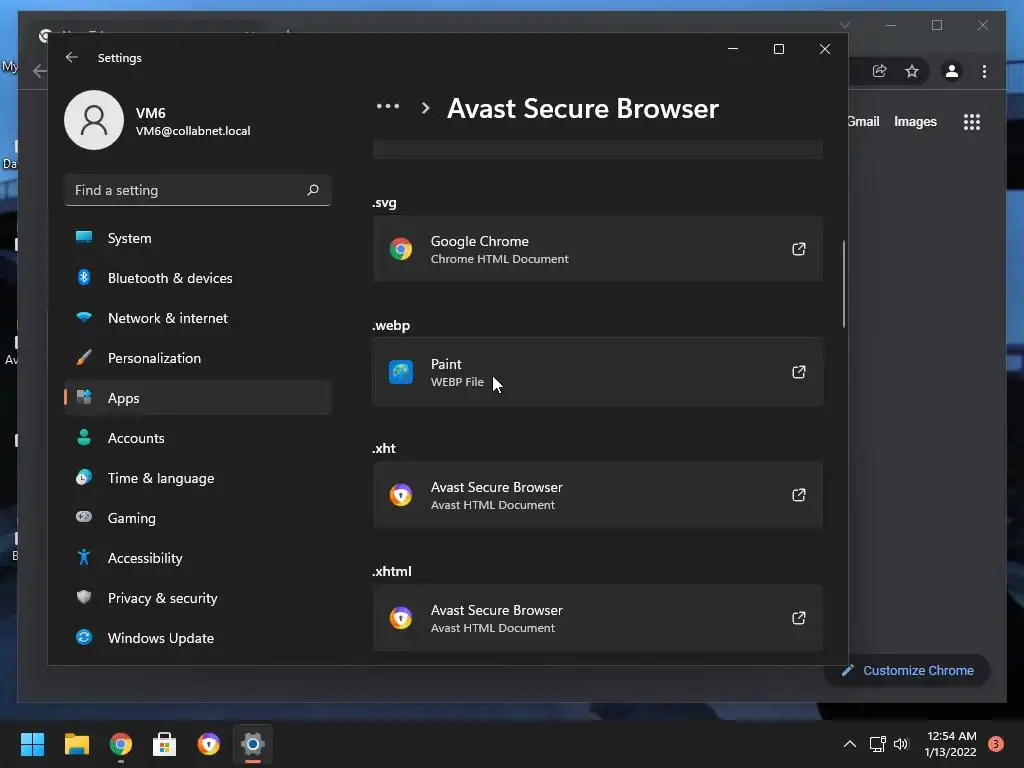Click Gmail link in the Chrome window
Image resolution: width=1024 pixels, height=768 pixels.
pyautogui.click(x=864, y=121)
